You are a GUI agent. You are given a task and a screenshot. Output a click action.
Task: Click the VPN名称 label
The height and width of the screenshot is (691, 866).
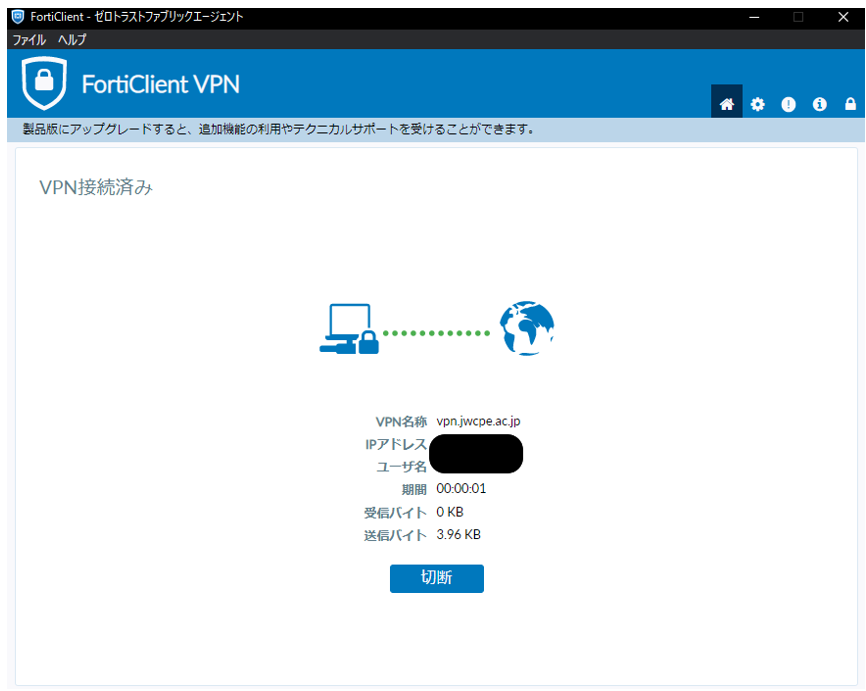[401, 422]
